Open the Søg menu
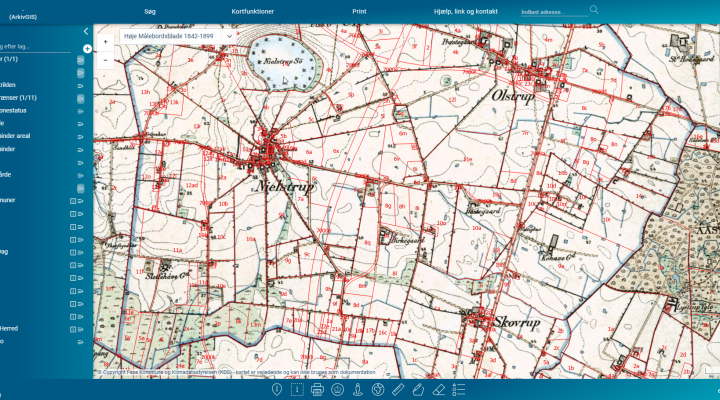Viewport: 720px width, 400px height. click(150, 11)
